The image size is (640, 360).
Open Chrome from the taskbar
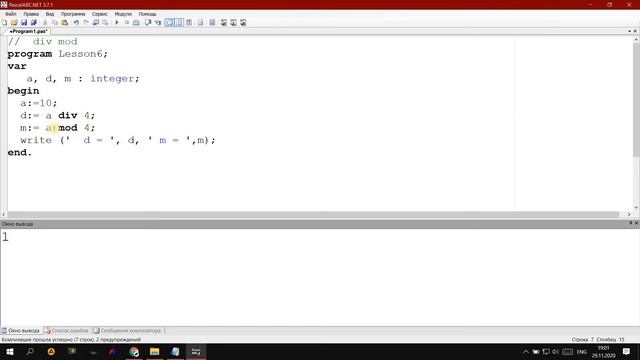(x=134, y=351)
